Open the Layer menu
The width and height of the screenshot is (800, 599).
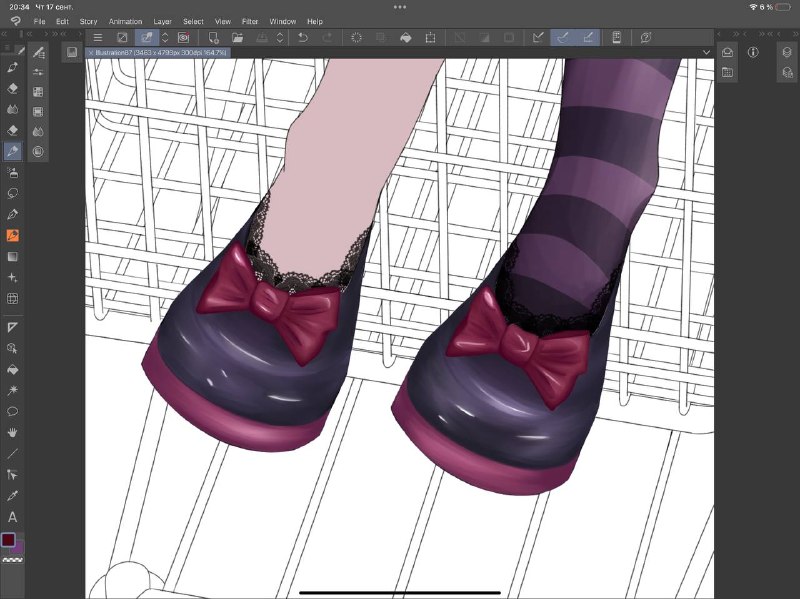162,21
